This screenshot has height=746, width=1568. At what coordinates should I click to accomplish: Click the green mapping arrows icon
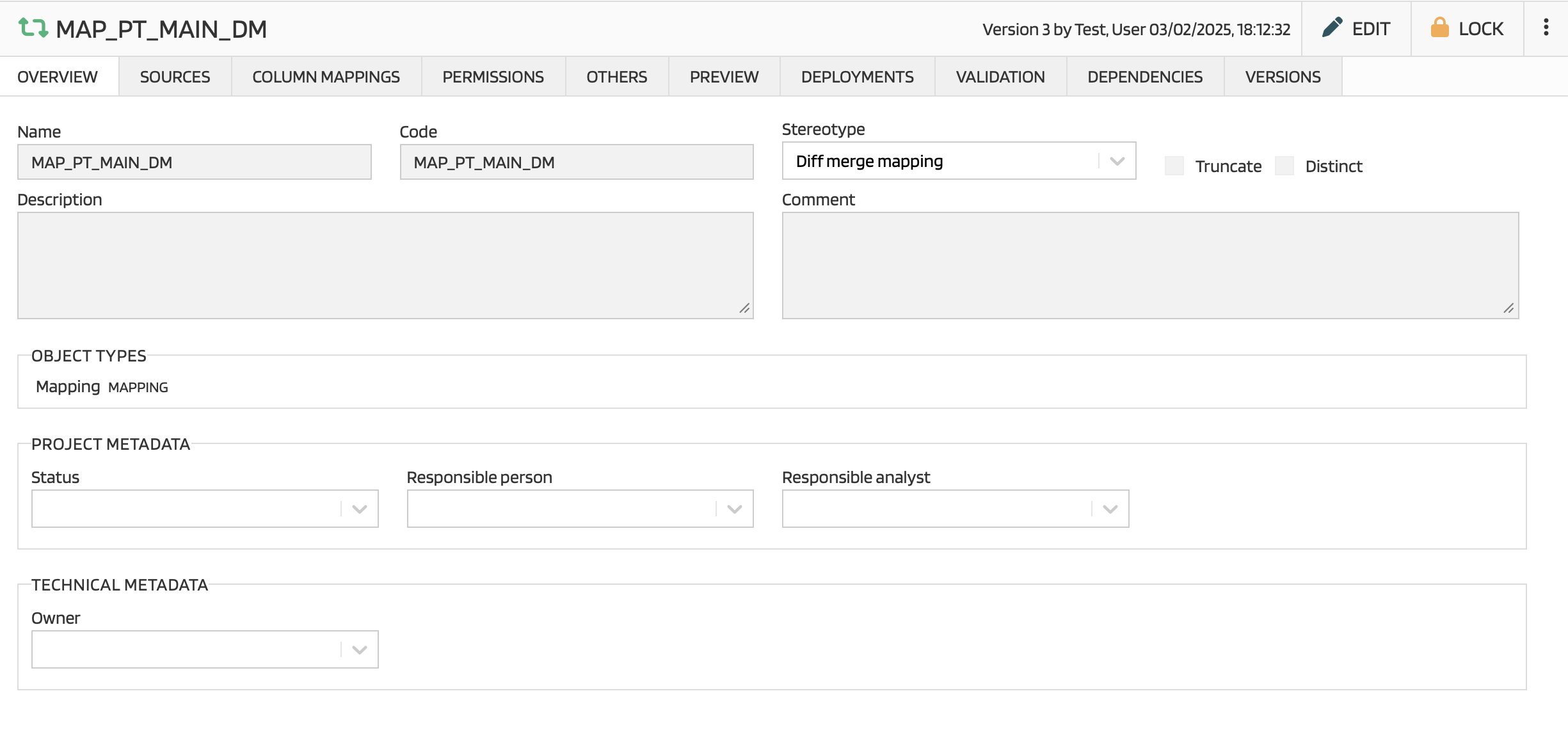[x=33, y=28]
